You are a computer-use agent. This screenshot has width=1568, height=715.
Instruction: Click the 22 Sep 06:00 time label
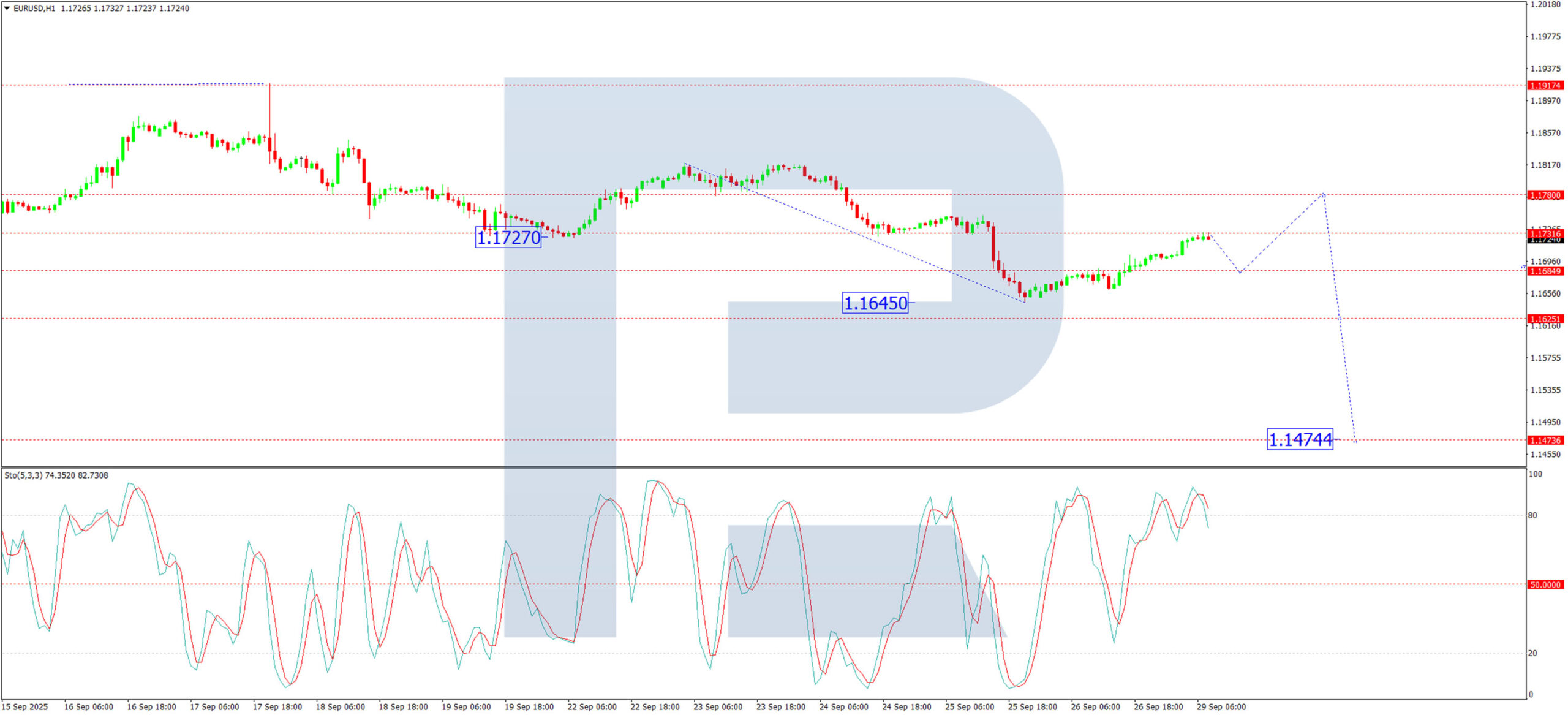tap(592, 706)
